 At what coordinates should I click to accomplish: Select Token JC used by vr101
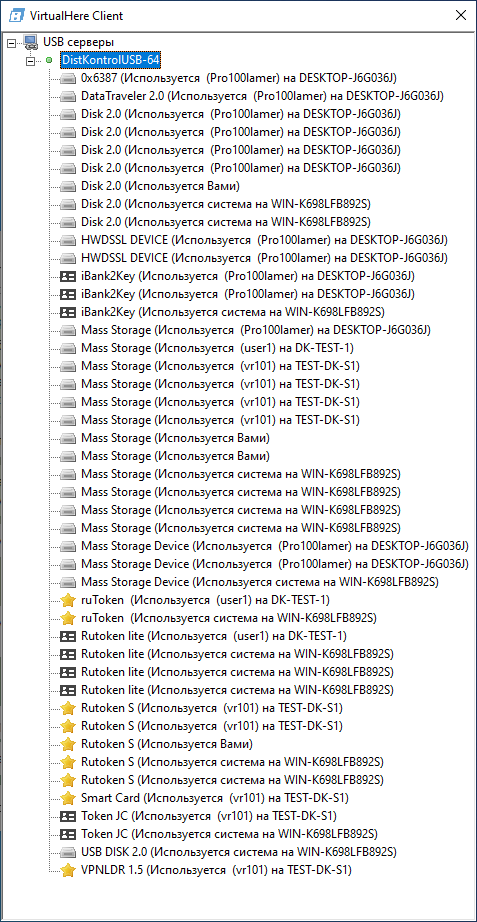coord(209,816)
